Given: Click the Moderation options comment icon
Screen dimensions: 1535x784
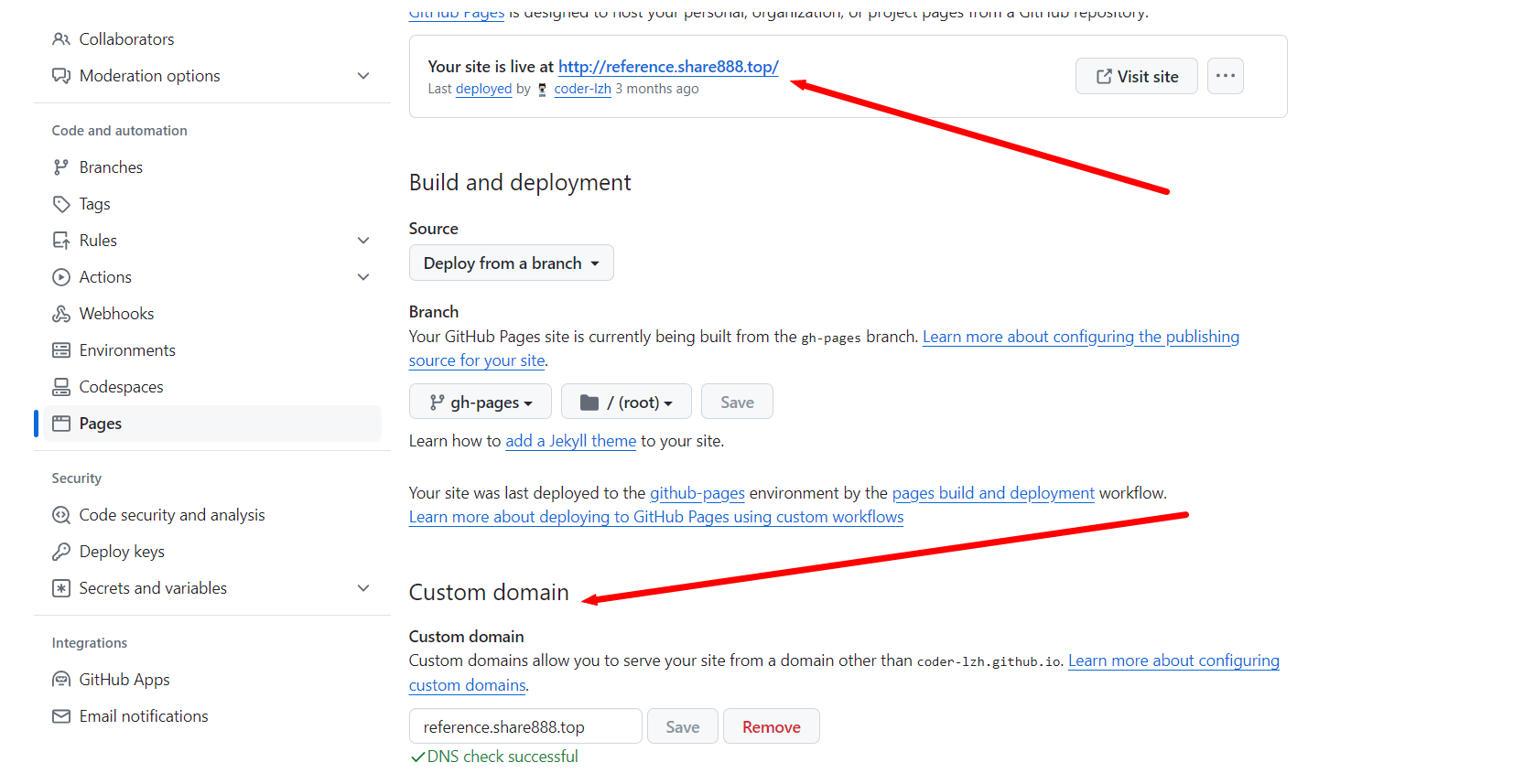Looking at the screenshot, I should pos(61,76).
